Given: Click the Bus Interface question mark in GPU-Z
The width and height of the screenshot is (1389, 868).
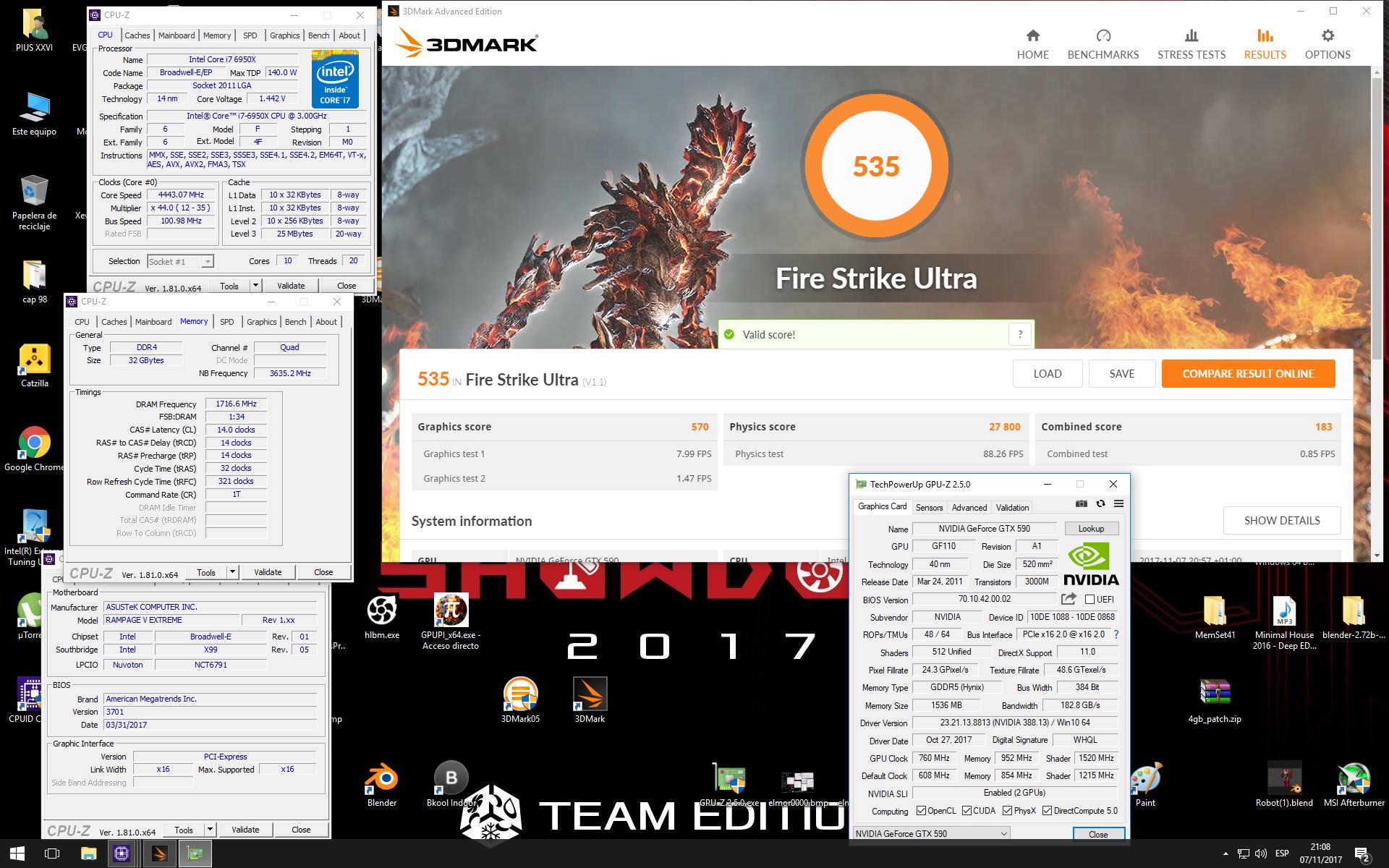Looking at the screenshot, I should [x=1116, y=634].
